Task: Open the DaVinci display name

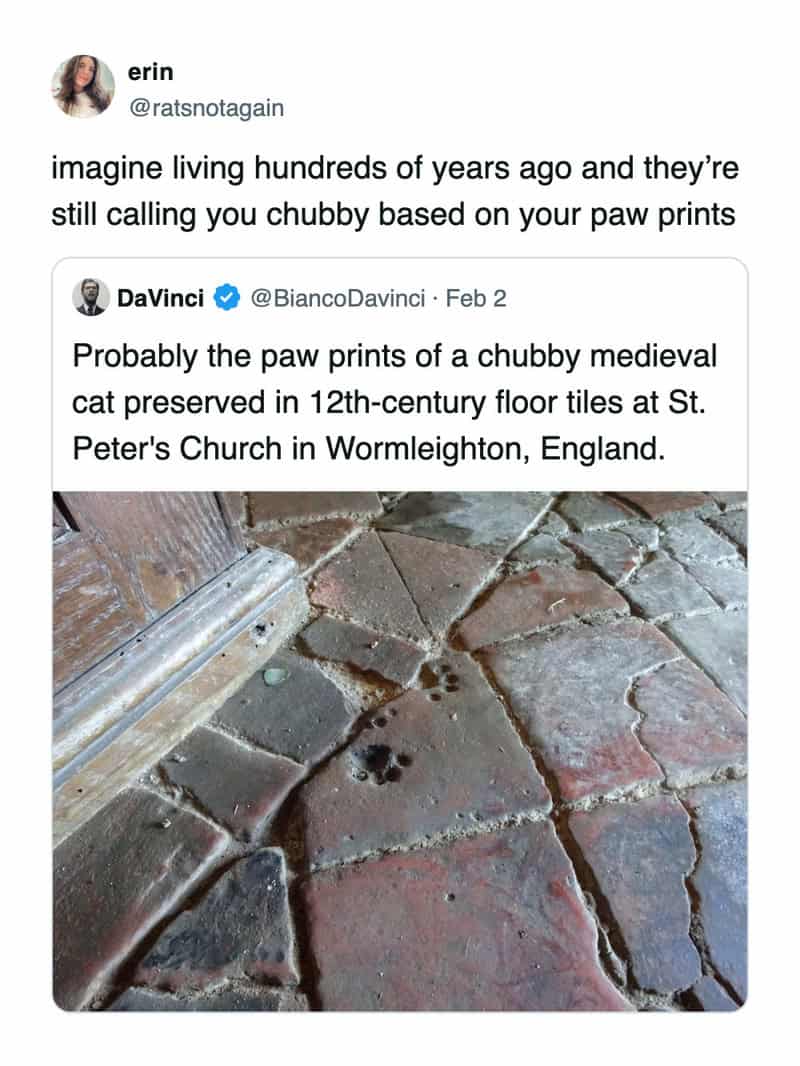Action: tap(160, 298)
